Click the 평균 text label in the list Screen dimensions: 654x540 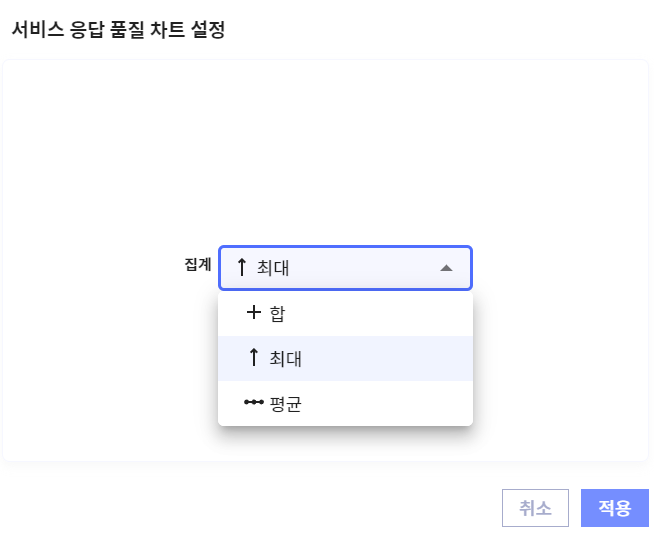(x=286, y=404)
